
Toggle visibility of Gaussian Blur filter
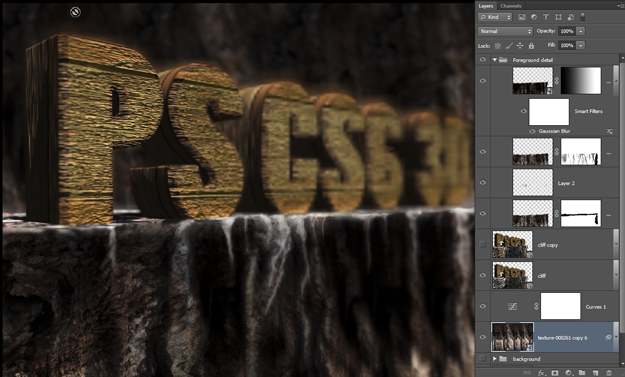point(532,131)
